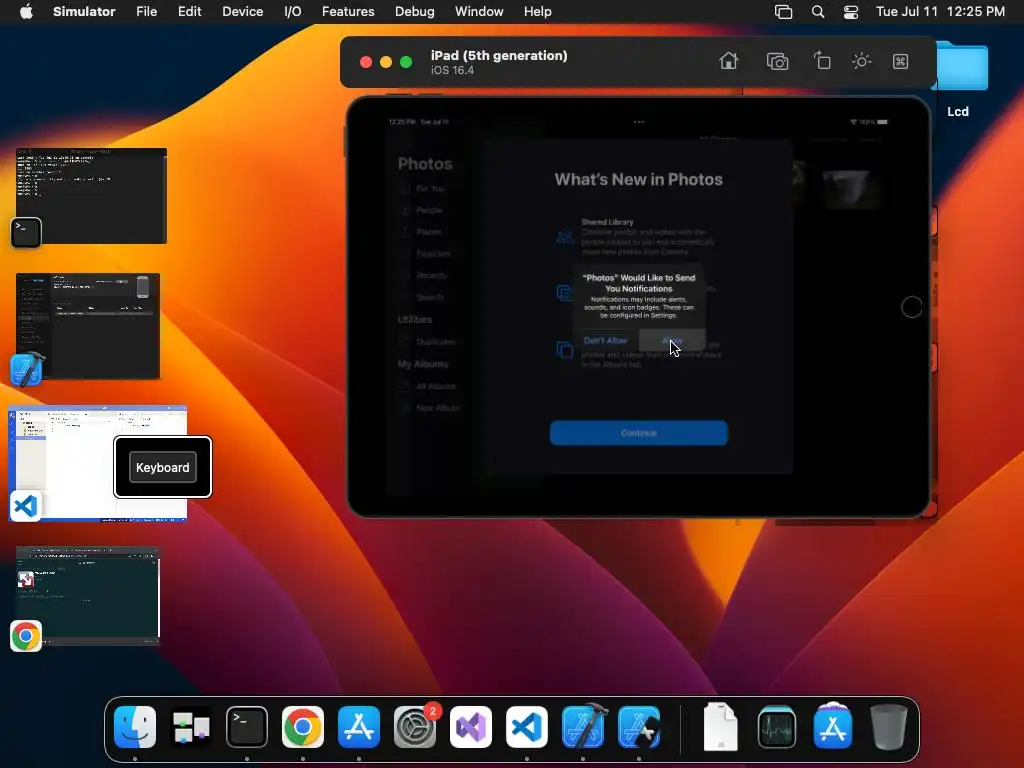Click the simulator Home button icon
The width and height of the screenshot is (1024, 768).
[x=729, y=61]
